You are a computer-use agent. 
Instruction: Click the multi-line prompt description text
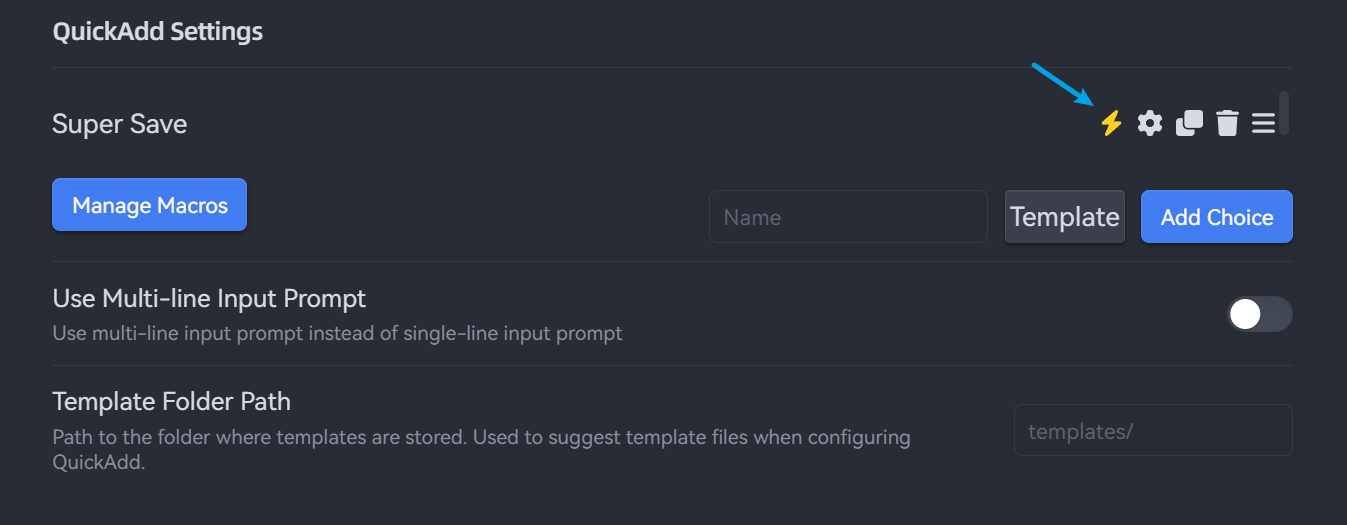[x=337, y=333]
